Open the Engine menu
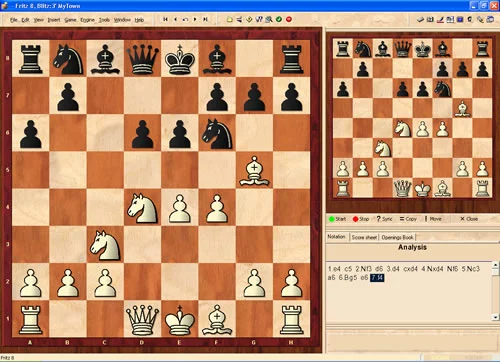 tap(88, 20)
